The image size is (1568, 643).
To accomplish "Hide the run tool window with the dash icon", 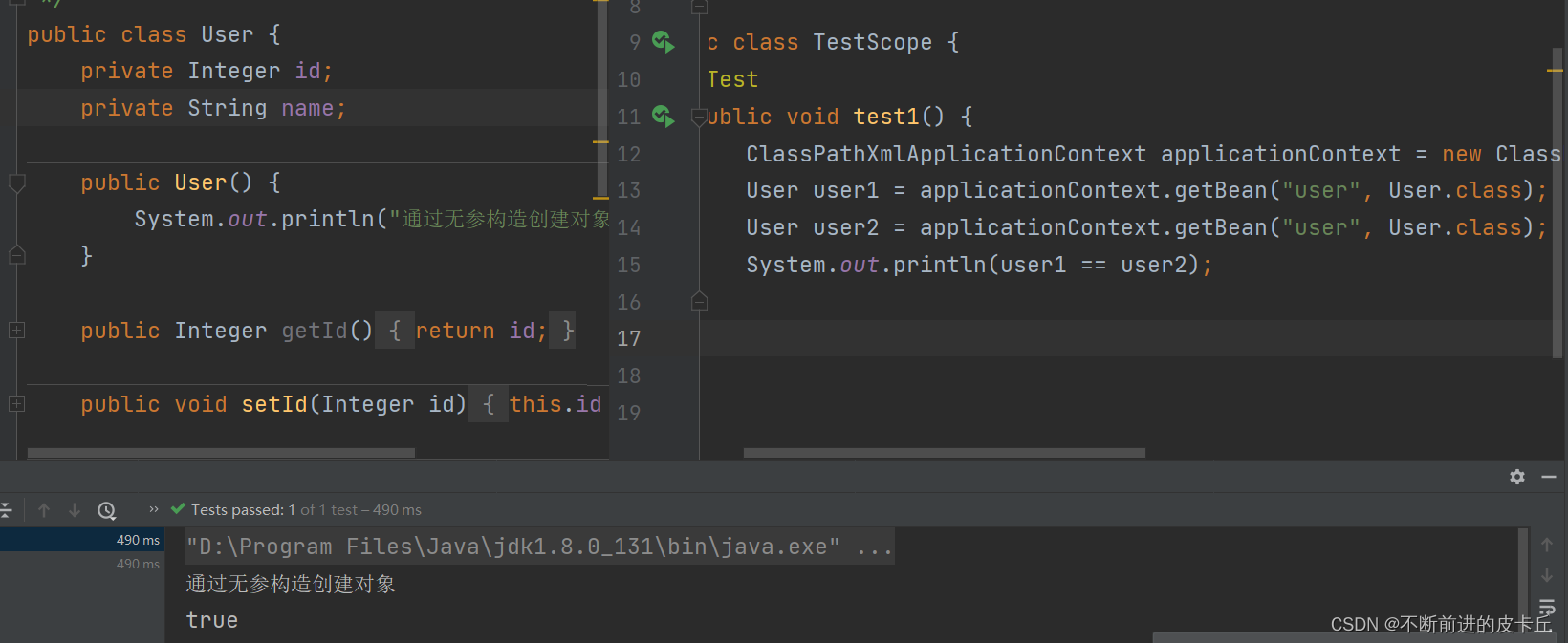I will click(x=1549, y=477).
